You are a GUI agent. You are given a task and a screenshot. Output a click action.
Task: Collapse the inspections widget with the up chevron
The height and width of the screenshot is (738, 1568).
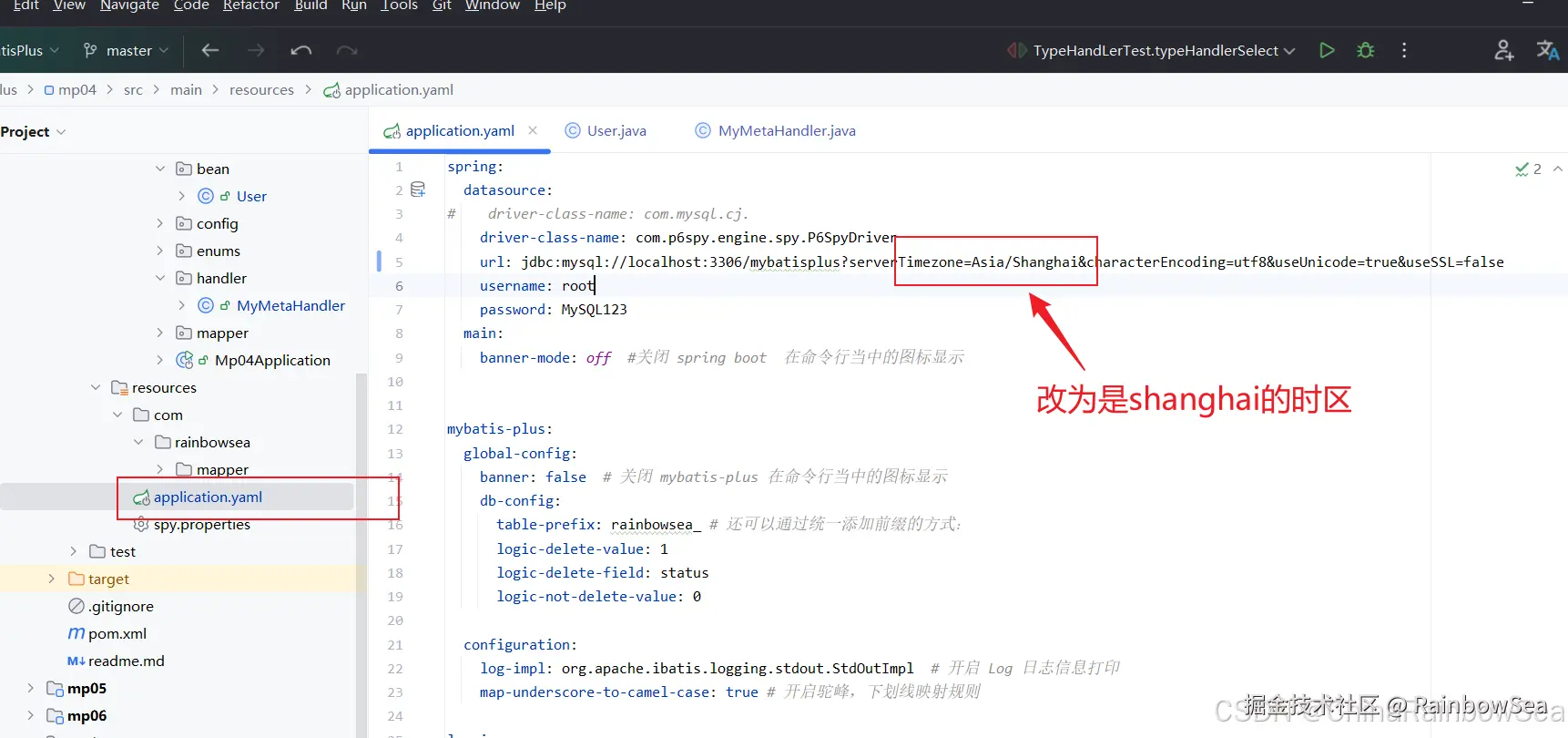click(x=1558, y=169)
